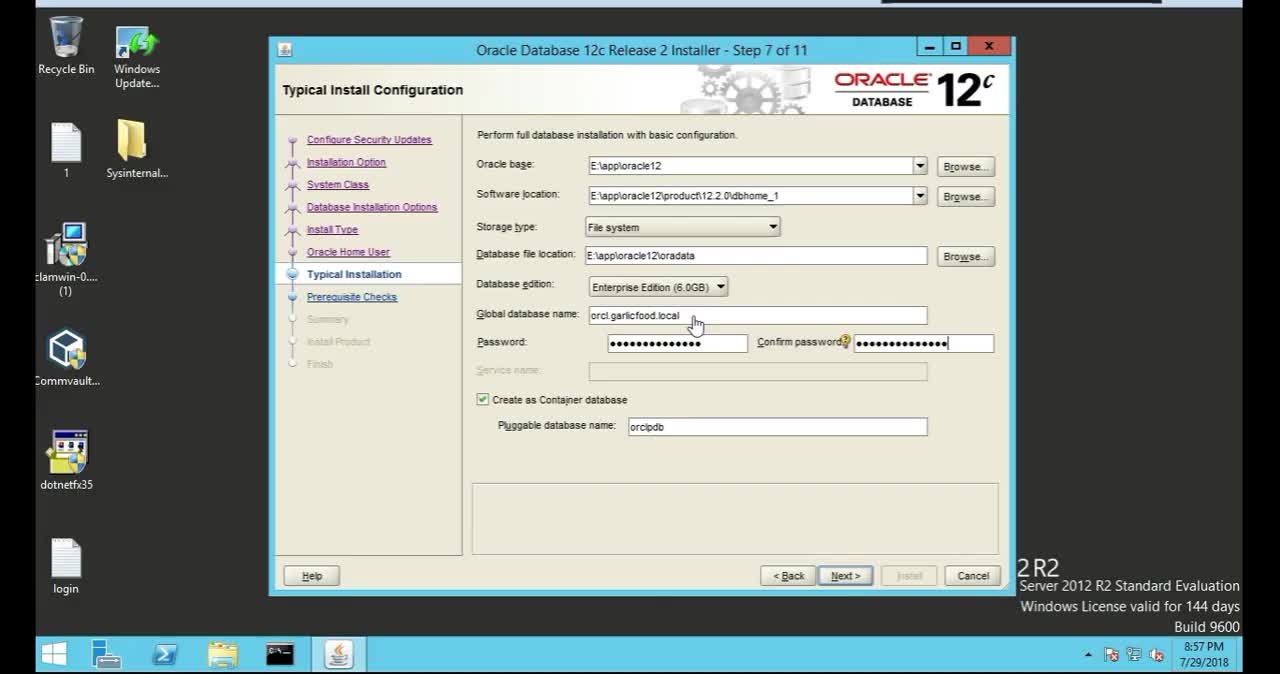Go to Install Type step
The image size is (1280, 674).
tap(332, 230)
